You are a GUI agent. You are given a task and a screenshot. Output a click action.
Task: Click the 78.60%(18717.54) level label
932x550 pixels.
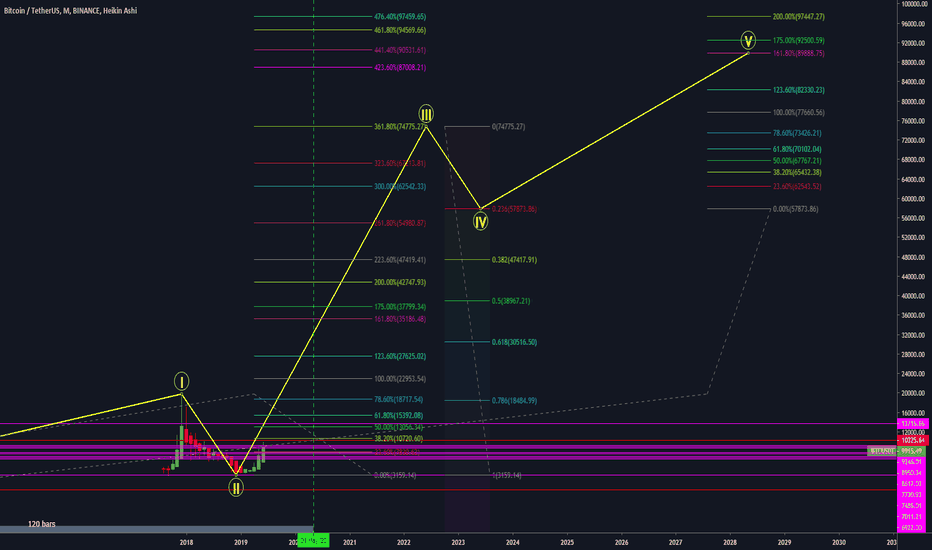pos(399,400)
